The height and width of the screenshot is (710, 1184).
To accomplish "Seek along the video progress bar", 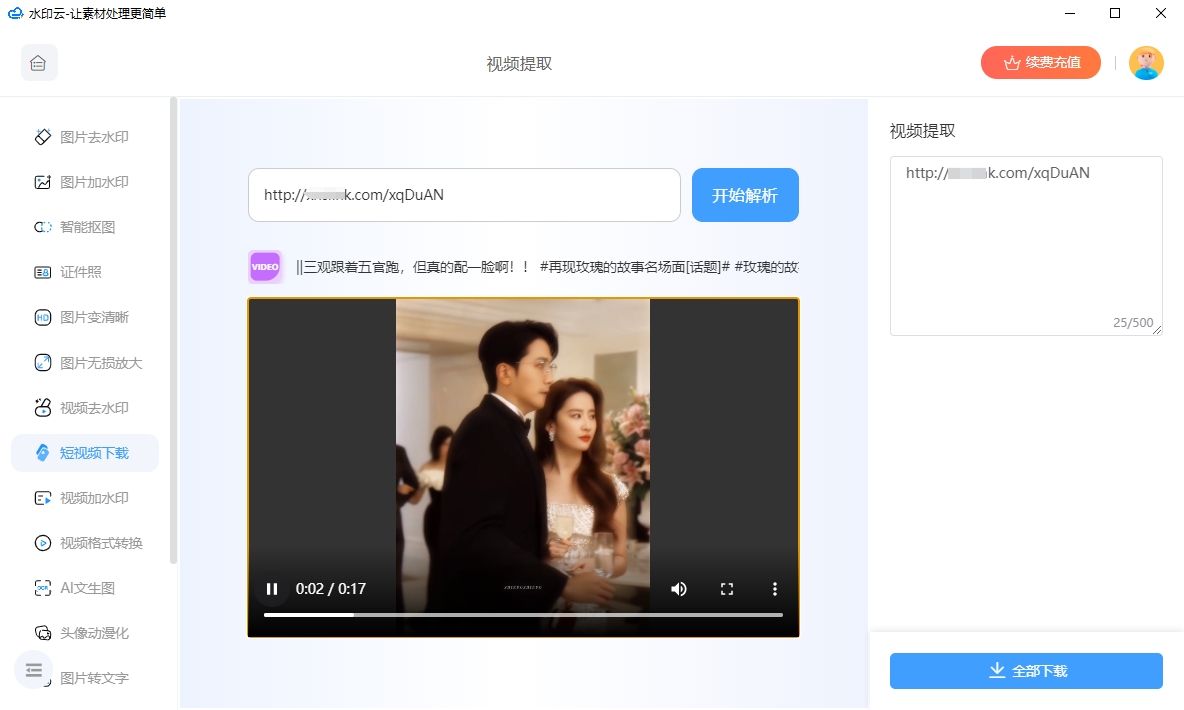I will [523, 615].
